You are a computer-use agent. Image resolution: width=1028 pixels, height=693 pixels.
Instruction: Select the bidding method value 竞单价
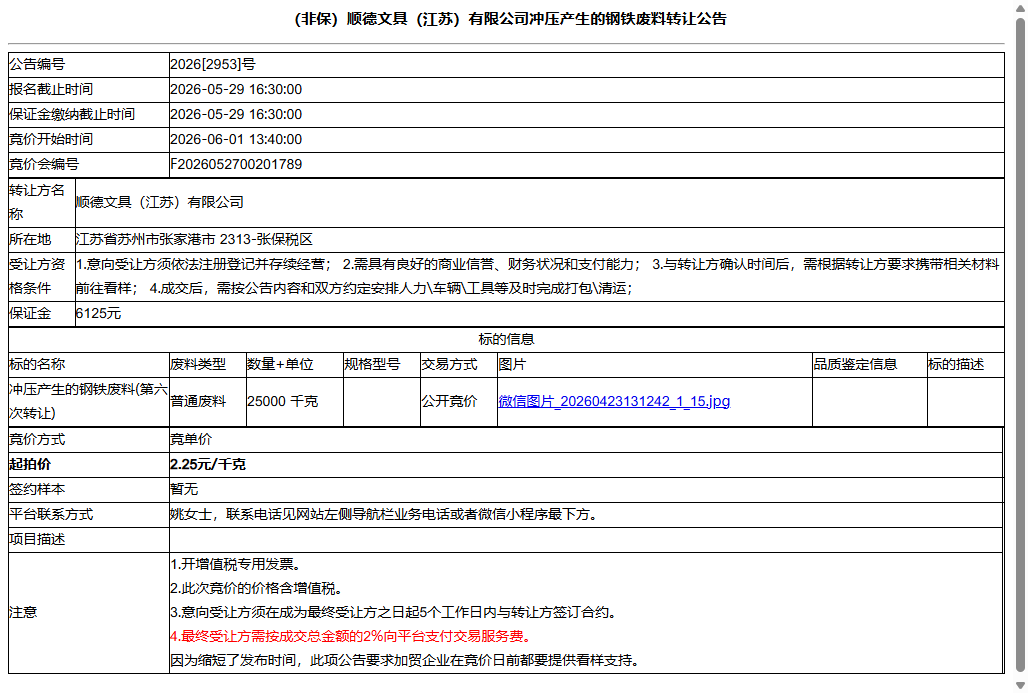(191, 440)
